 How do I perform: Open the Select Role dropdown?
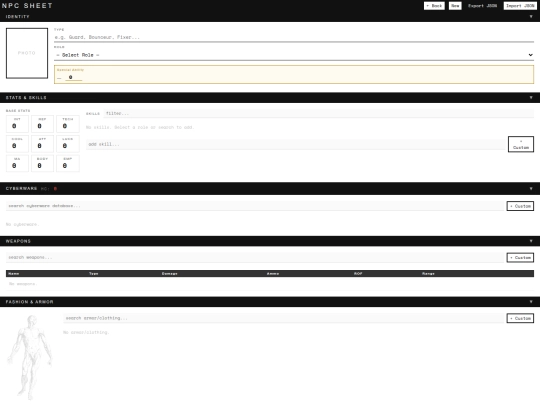click(x=294, y=55)
